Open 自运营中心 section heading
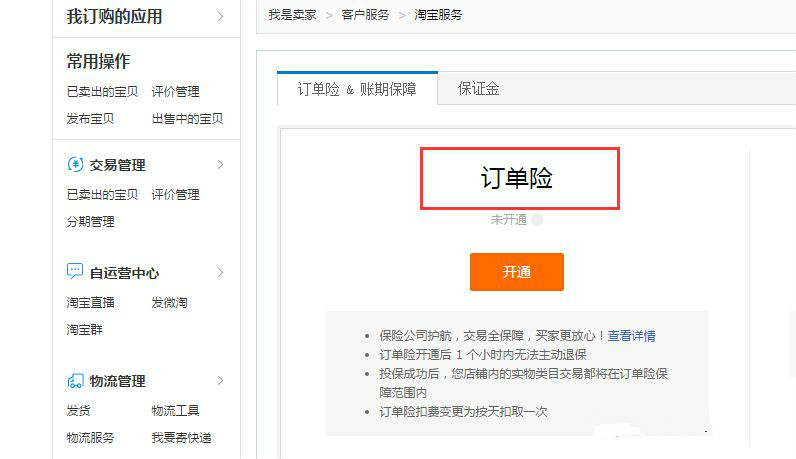796x459 pixels. (124, 273)
